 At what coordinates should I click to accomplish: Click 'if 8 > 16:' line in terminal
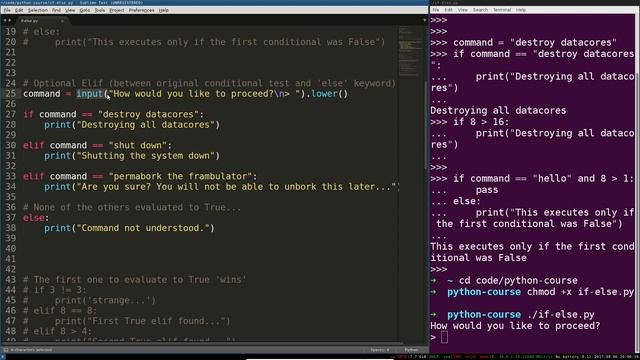point(481,122)
